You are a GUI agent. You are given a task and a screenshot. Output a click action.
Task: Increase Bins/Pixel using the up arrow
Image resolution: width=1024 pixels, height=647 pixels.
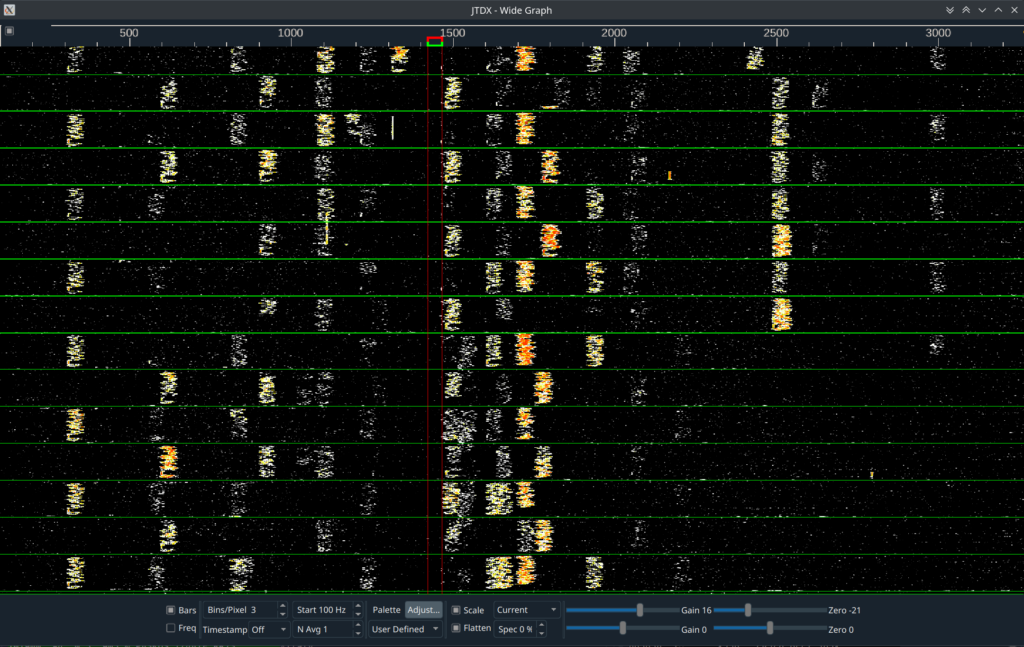click(283, 606)
